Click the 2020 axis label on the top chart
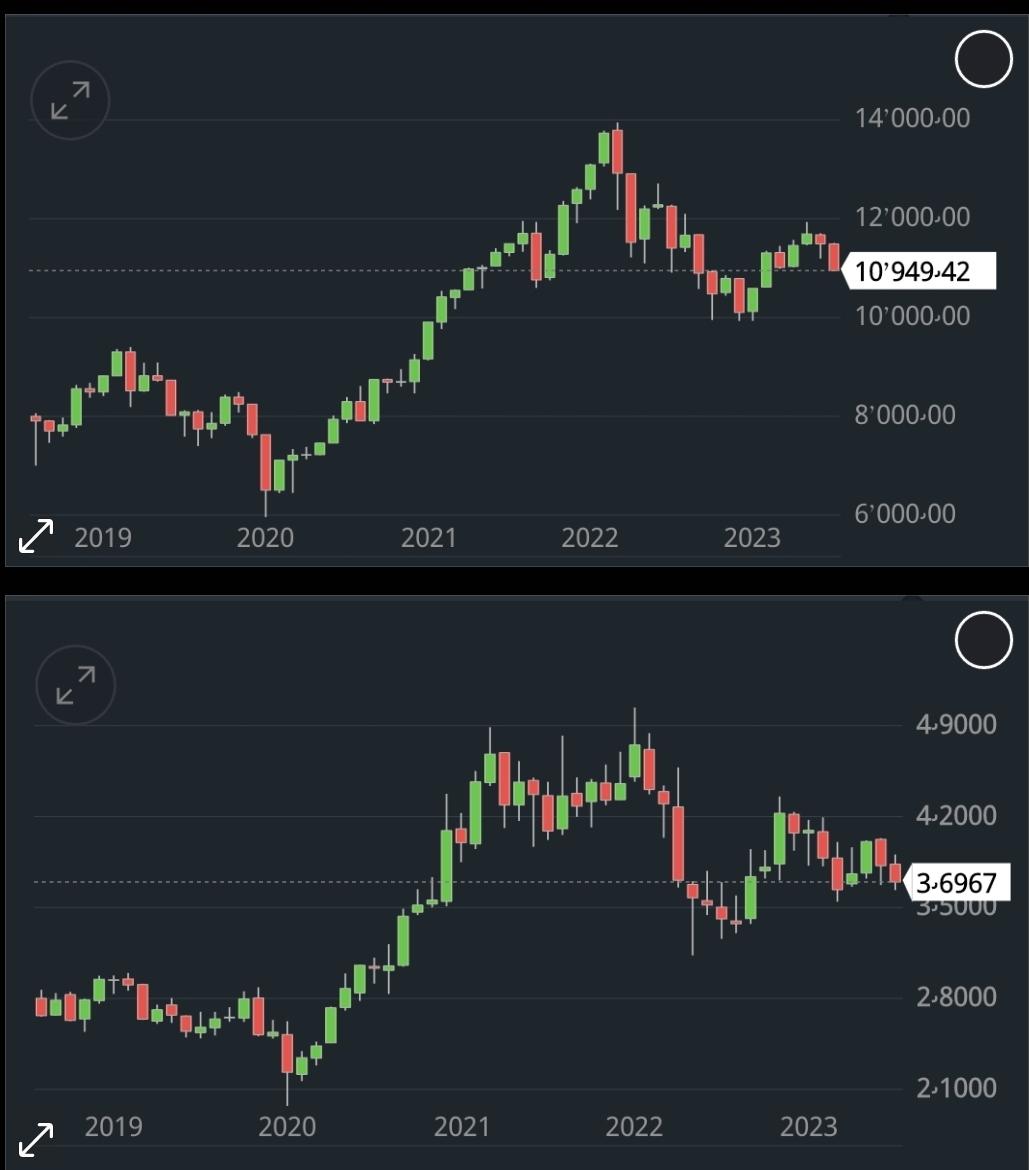 (x=265, y=537)
